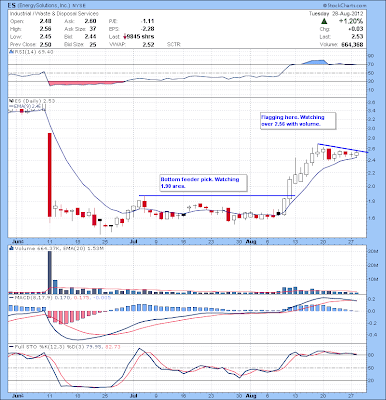The width and height of the screenshot is (386, 400).
Task: Click the tall red June 11 candlestick
Action: [x=50, y=175]
